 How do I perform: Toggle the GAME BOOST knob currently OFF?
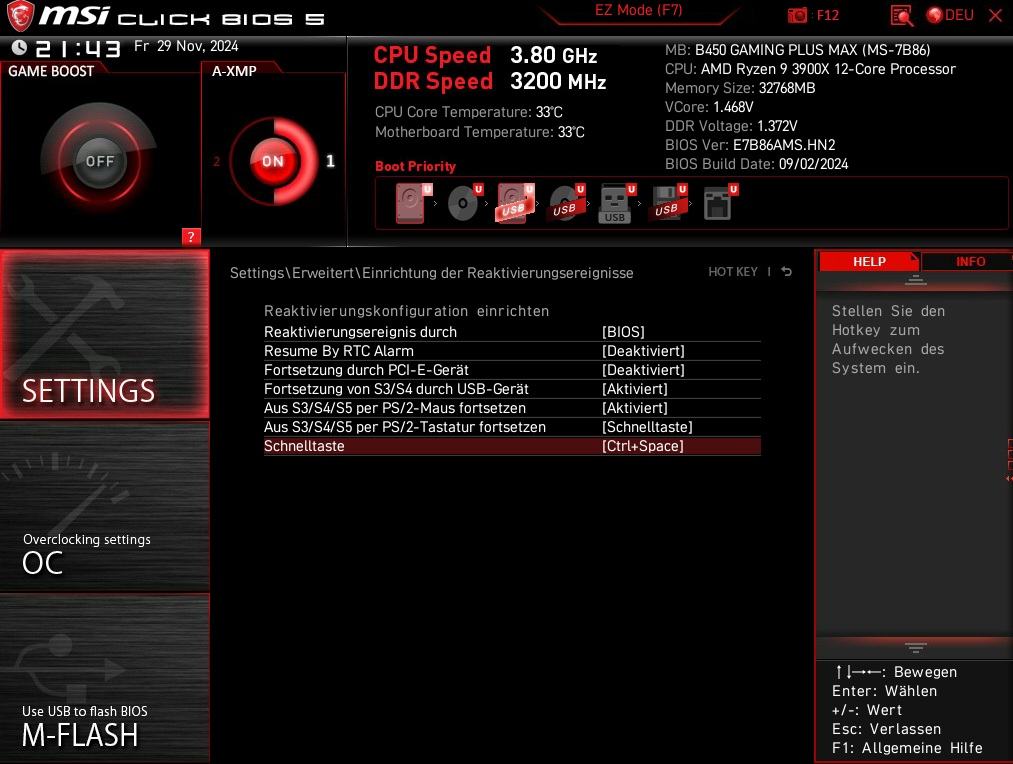coord(99,161)
